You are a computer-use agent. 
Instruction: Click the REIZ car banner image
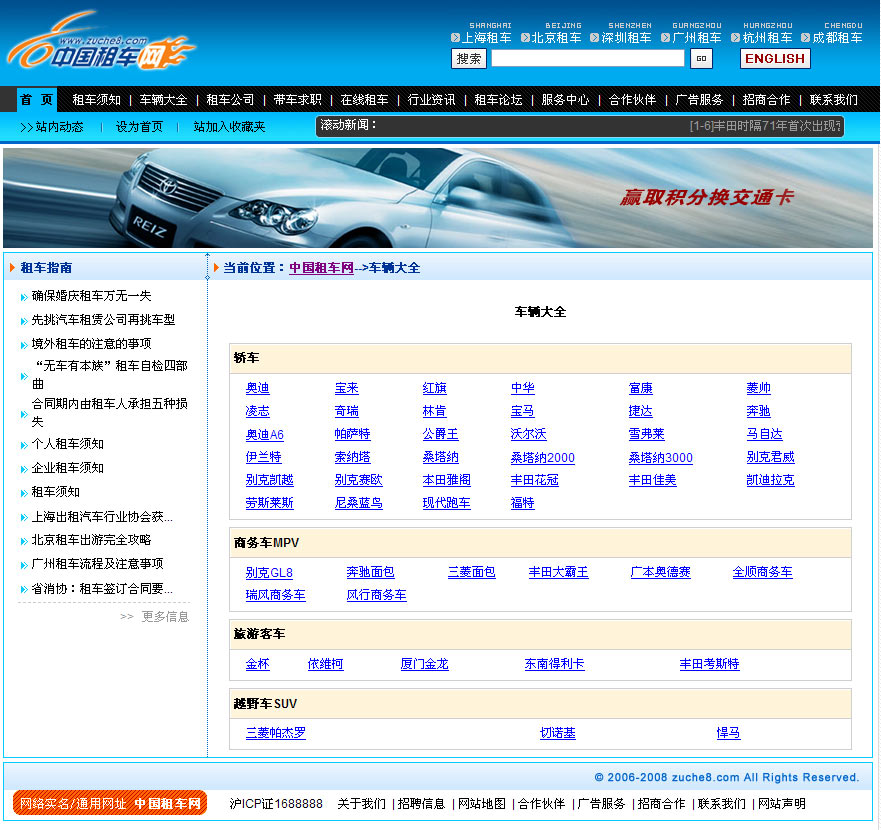[x=438, y=198]
